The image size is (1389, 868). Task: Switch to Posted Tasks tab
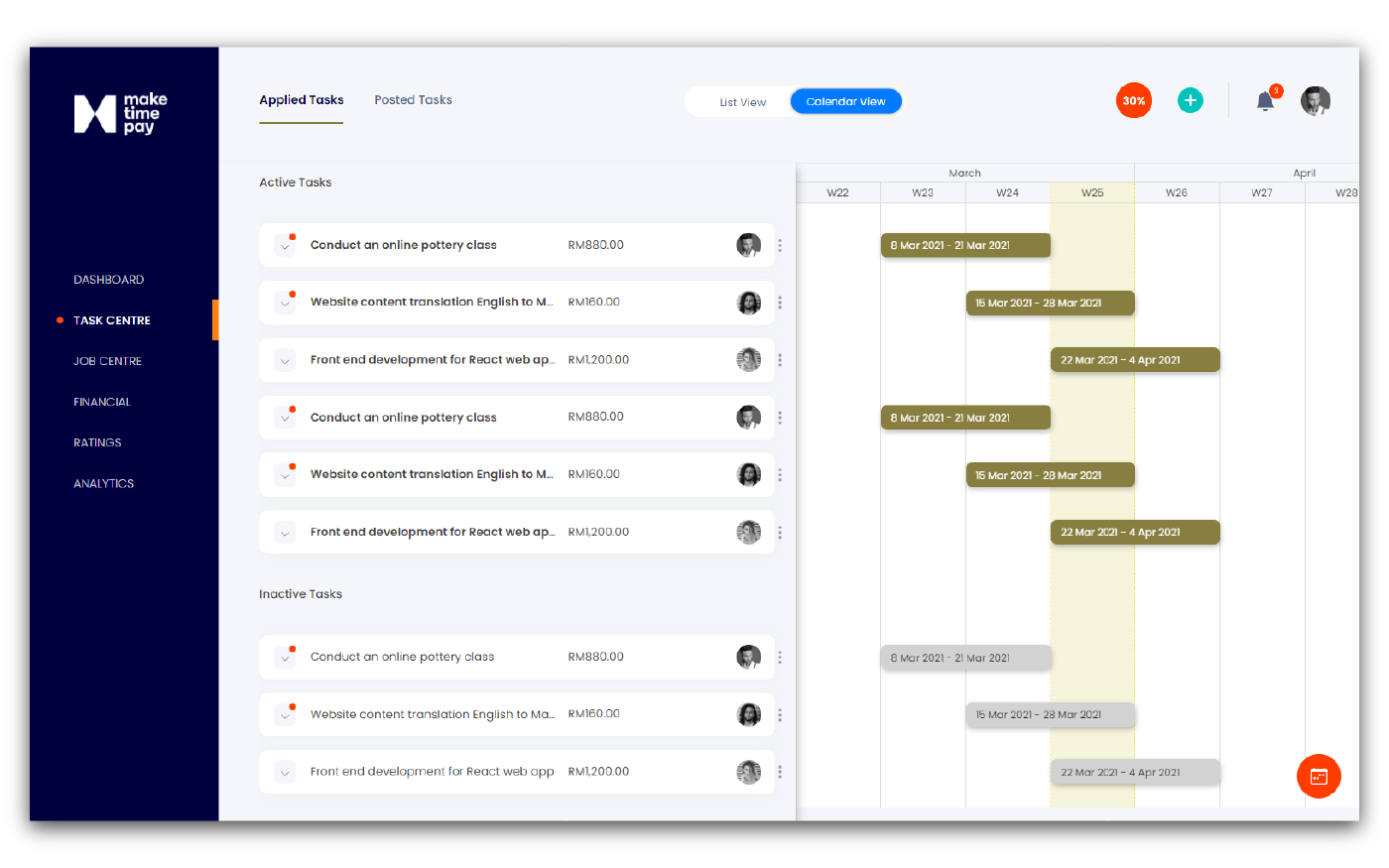pyautogui.click(x=413, y=100)
